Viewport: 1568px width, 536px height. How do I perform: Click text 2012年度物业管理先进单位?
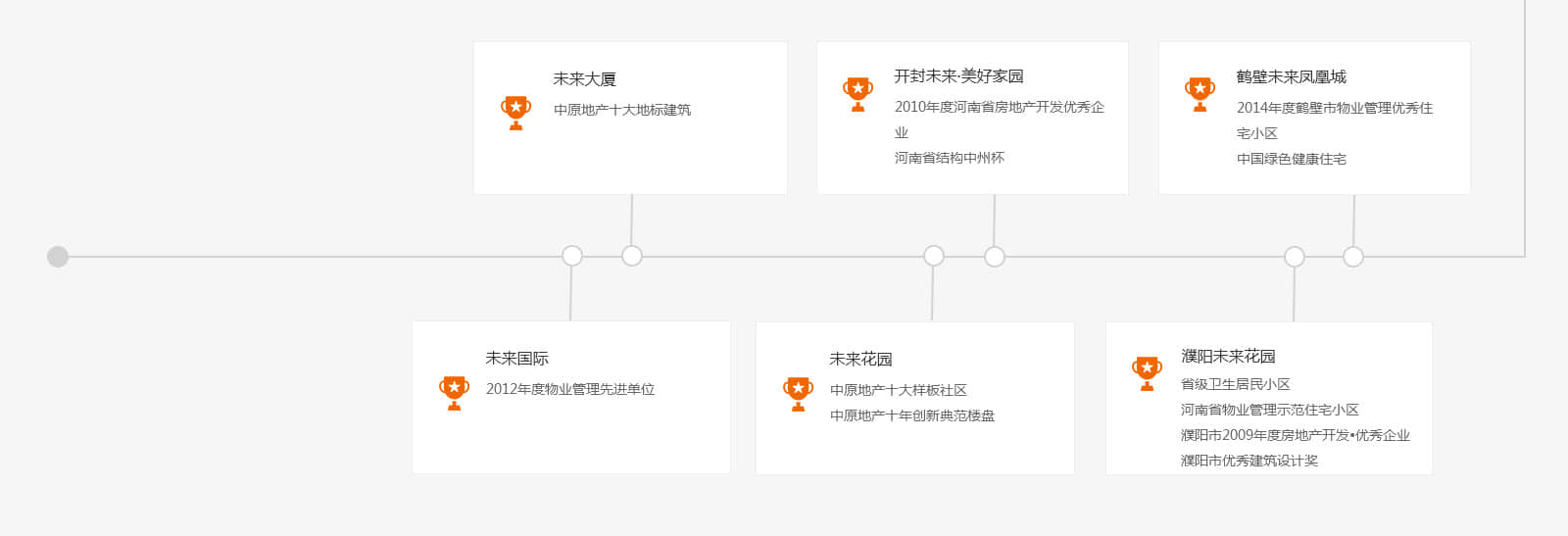pyautogui.click(x=570, y=389)
